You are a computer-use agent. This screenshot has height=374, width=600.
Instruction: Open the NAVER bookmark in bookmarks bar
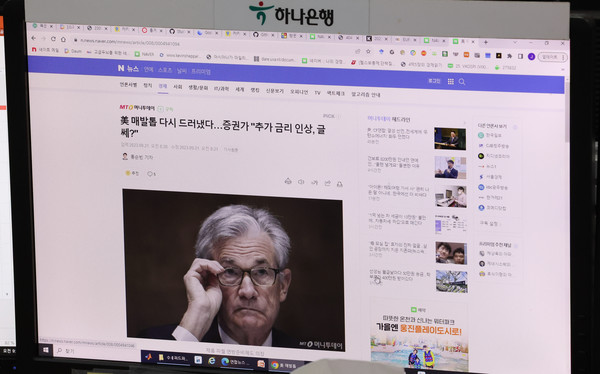tap(144, 54)
